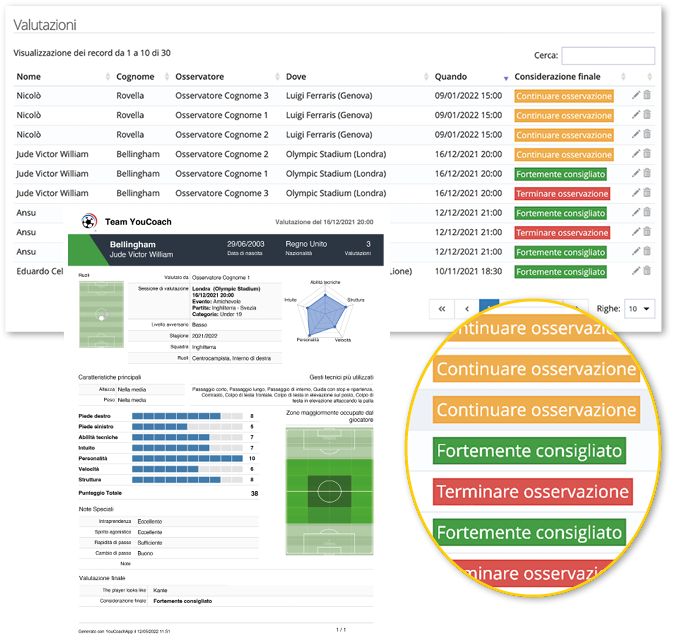Screen dimensions: 673x644
Task: Delete the evaluation dated 10/11/2021 18:30
Action: (x=647, y=271)
